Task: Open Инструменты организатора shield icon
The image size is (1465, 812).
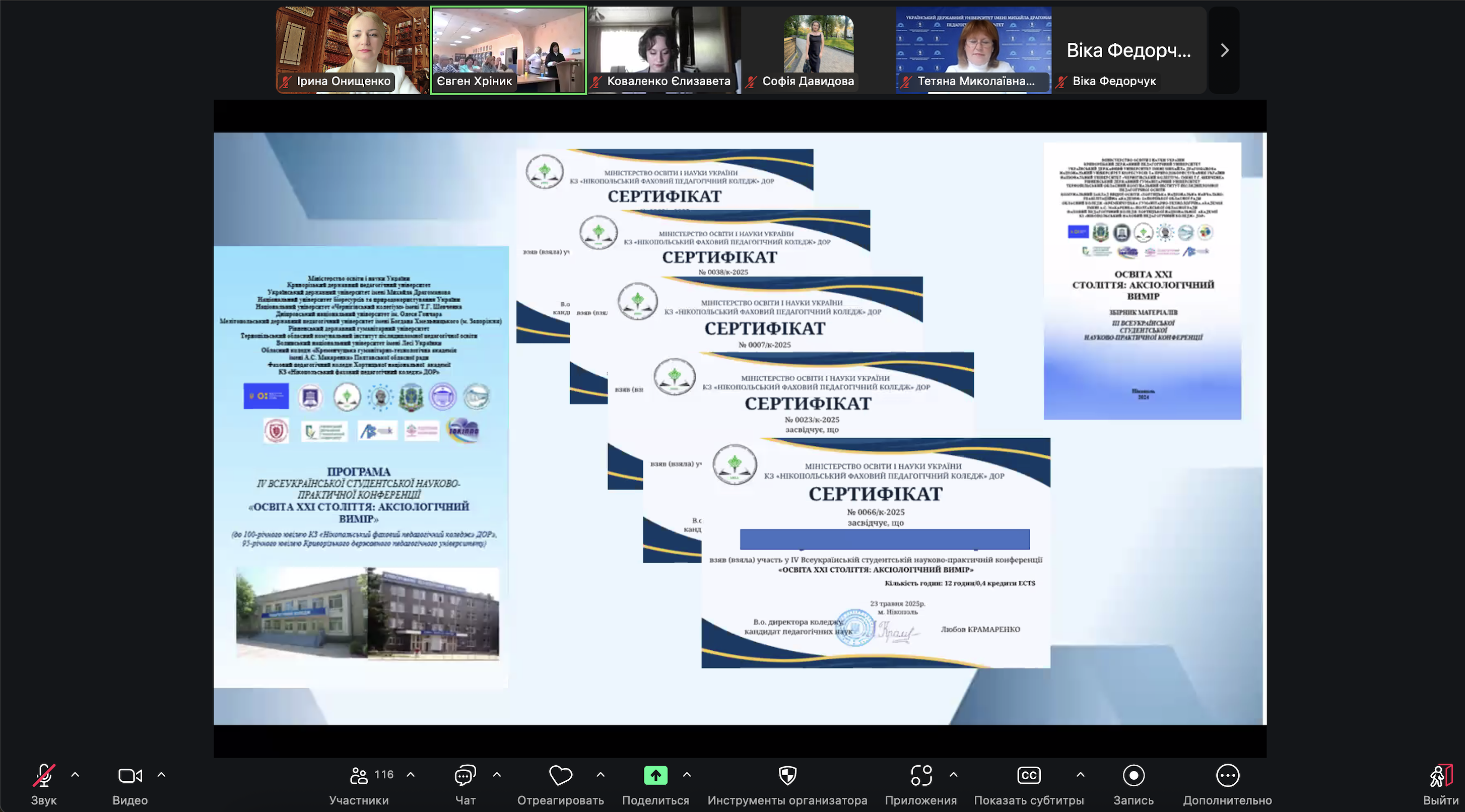Action: (x=787, y=776)
